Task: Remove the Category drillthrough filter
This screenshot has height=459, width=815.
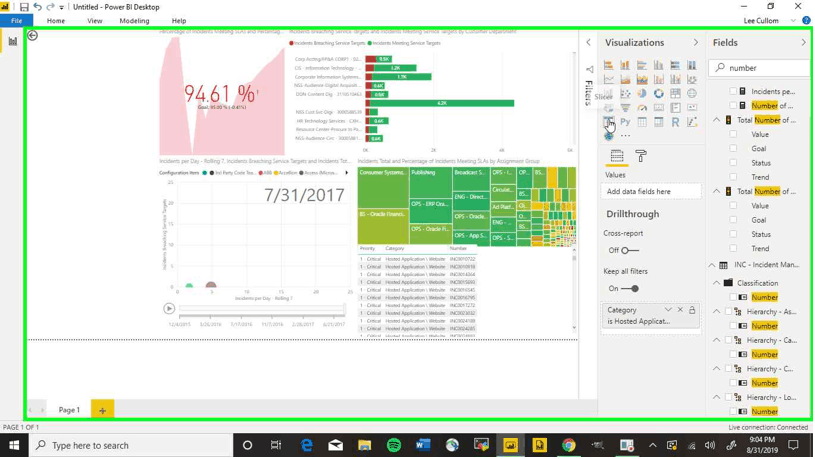Action: [680, 311]
